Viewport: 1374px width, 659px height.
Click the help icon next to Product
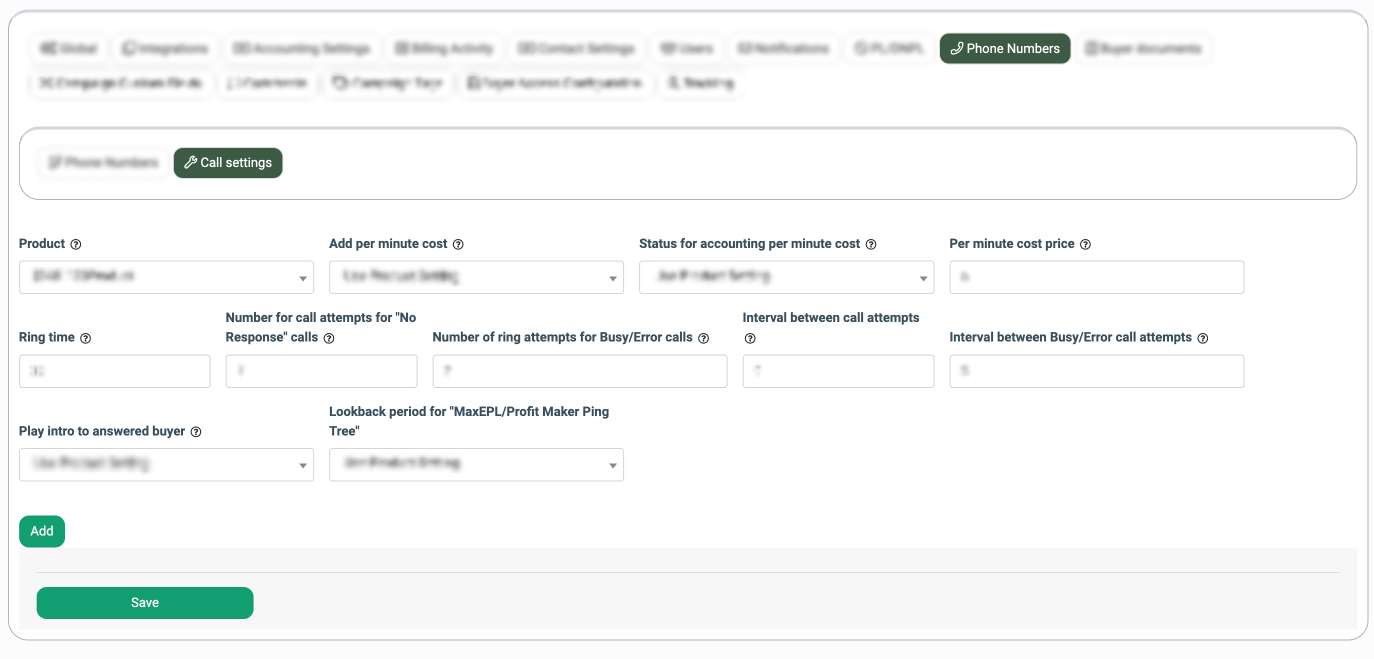[x=76, y=244]
